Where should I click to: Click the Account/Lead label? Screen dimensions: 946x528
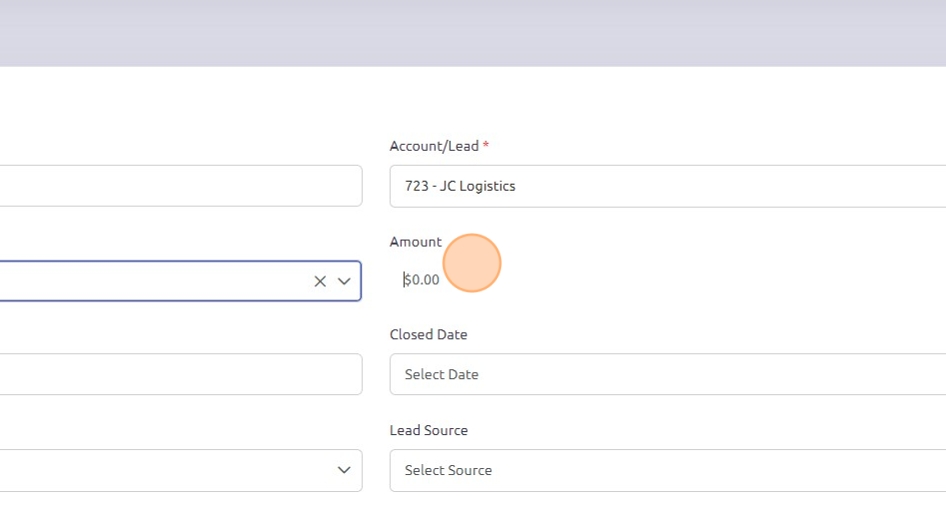(x=434, y=146)
